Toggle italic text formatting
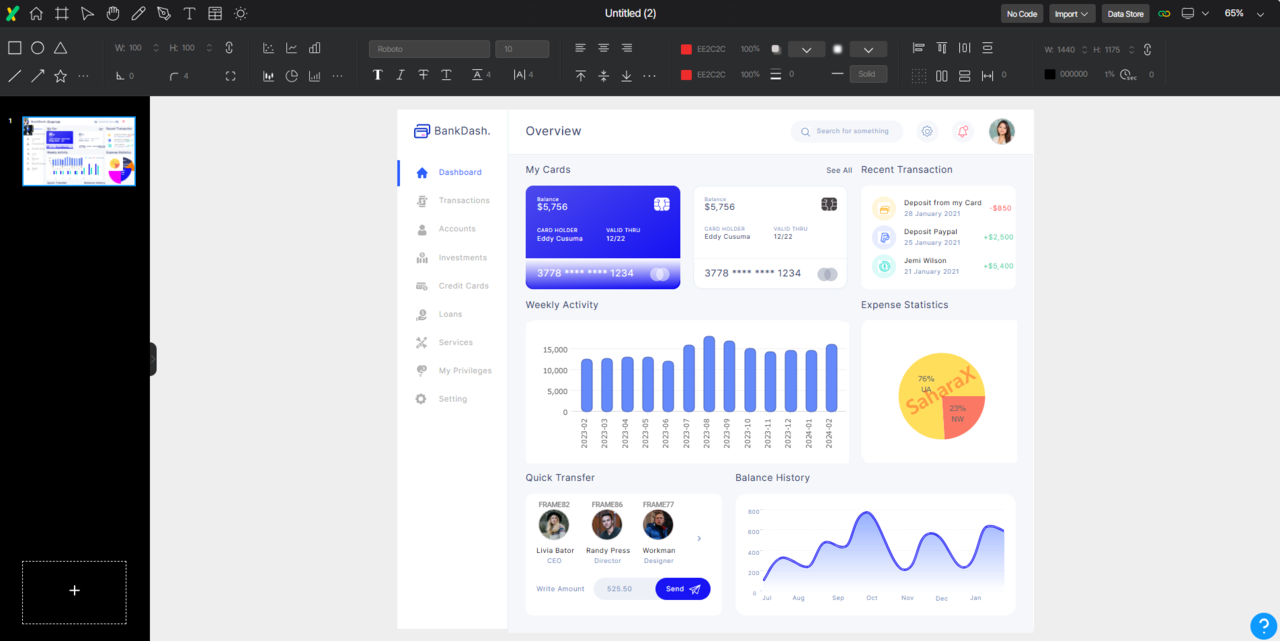1280x641 pixels. [400, 75]
